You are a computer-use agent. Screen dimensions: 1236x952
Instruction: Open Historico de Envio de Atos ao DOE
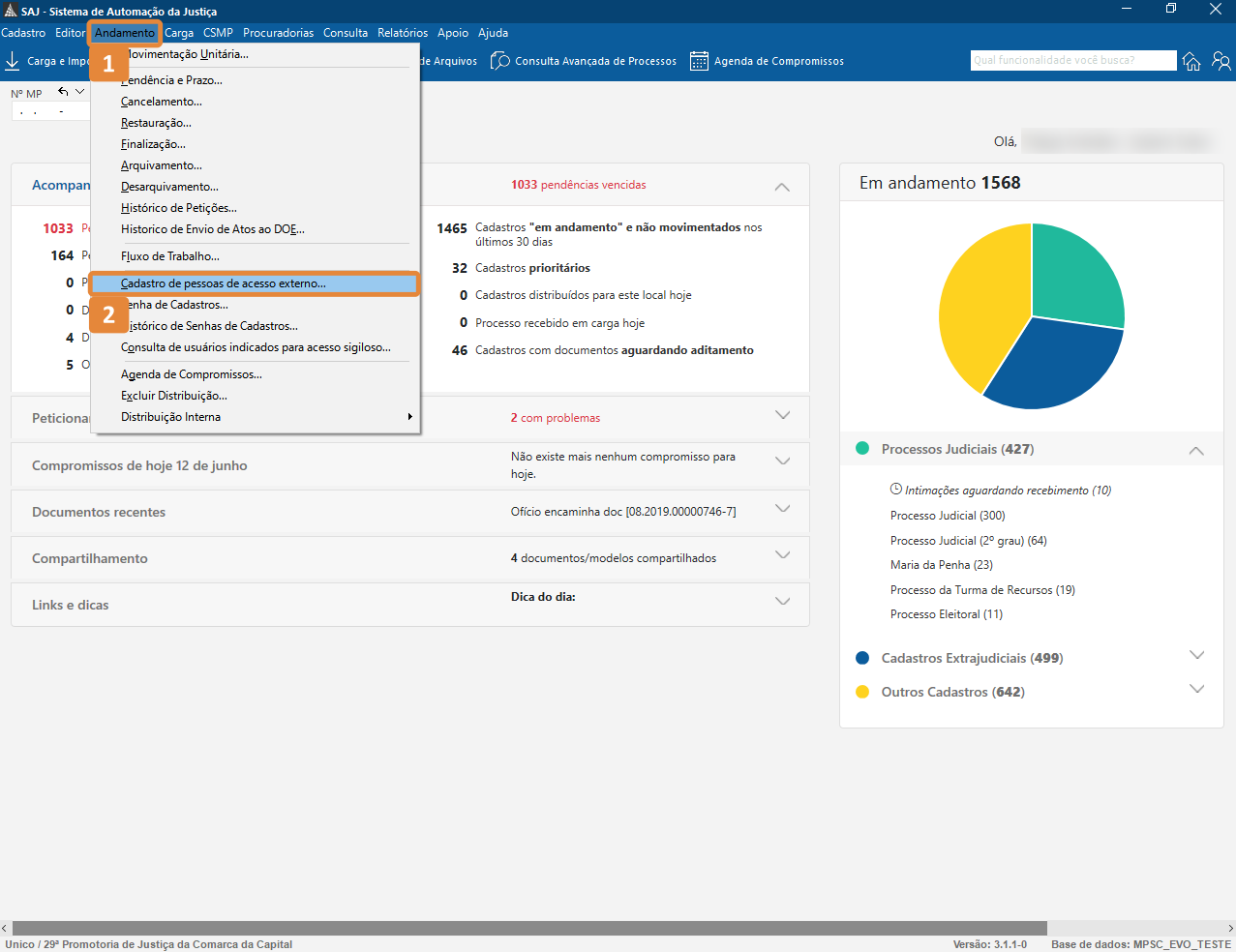coord(255,229)
